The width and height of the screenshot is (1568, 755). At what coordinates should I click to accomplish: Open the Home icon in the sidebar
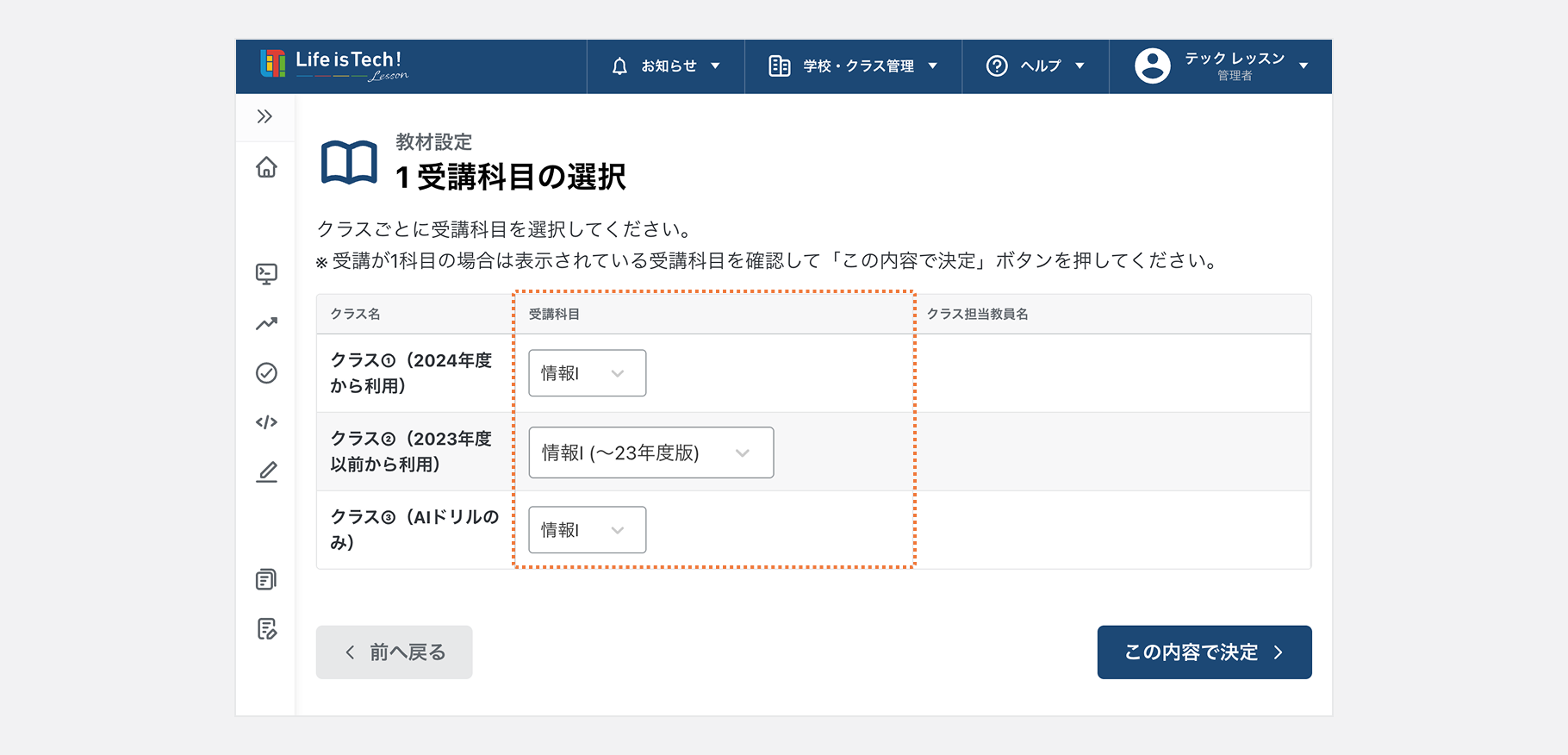[266, 166]
